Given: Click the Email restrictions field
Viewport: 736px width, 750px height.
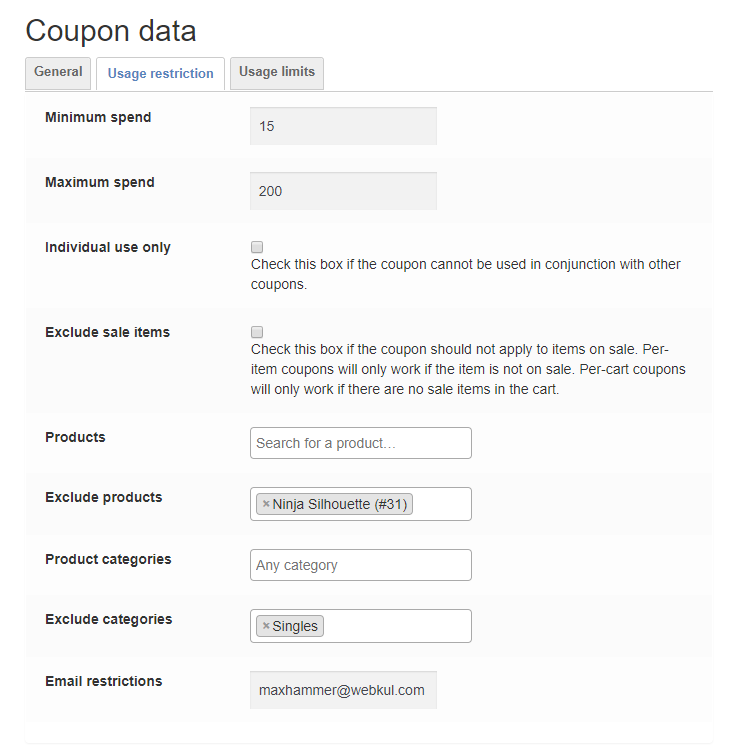Looking at the screenshot, I should click(343, 690).
